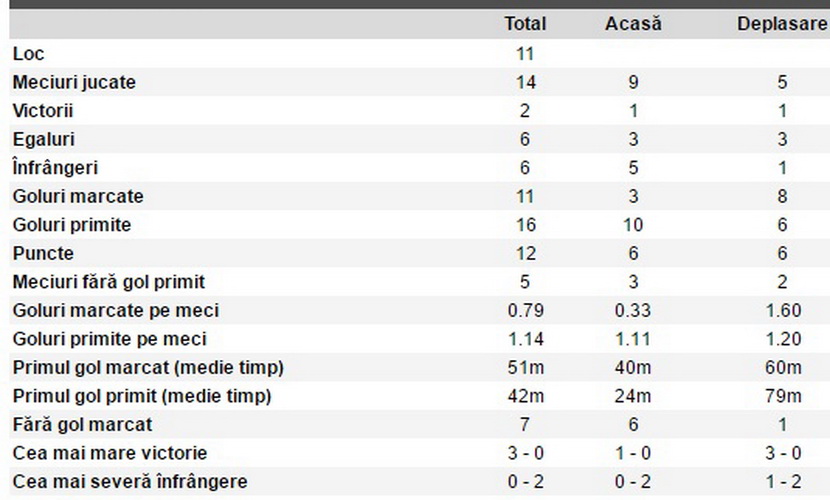Click the Goluri primite row label
The height and width of the screenshot is (500, 830).
71,225
